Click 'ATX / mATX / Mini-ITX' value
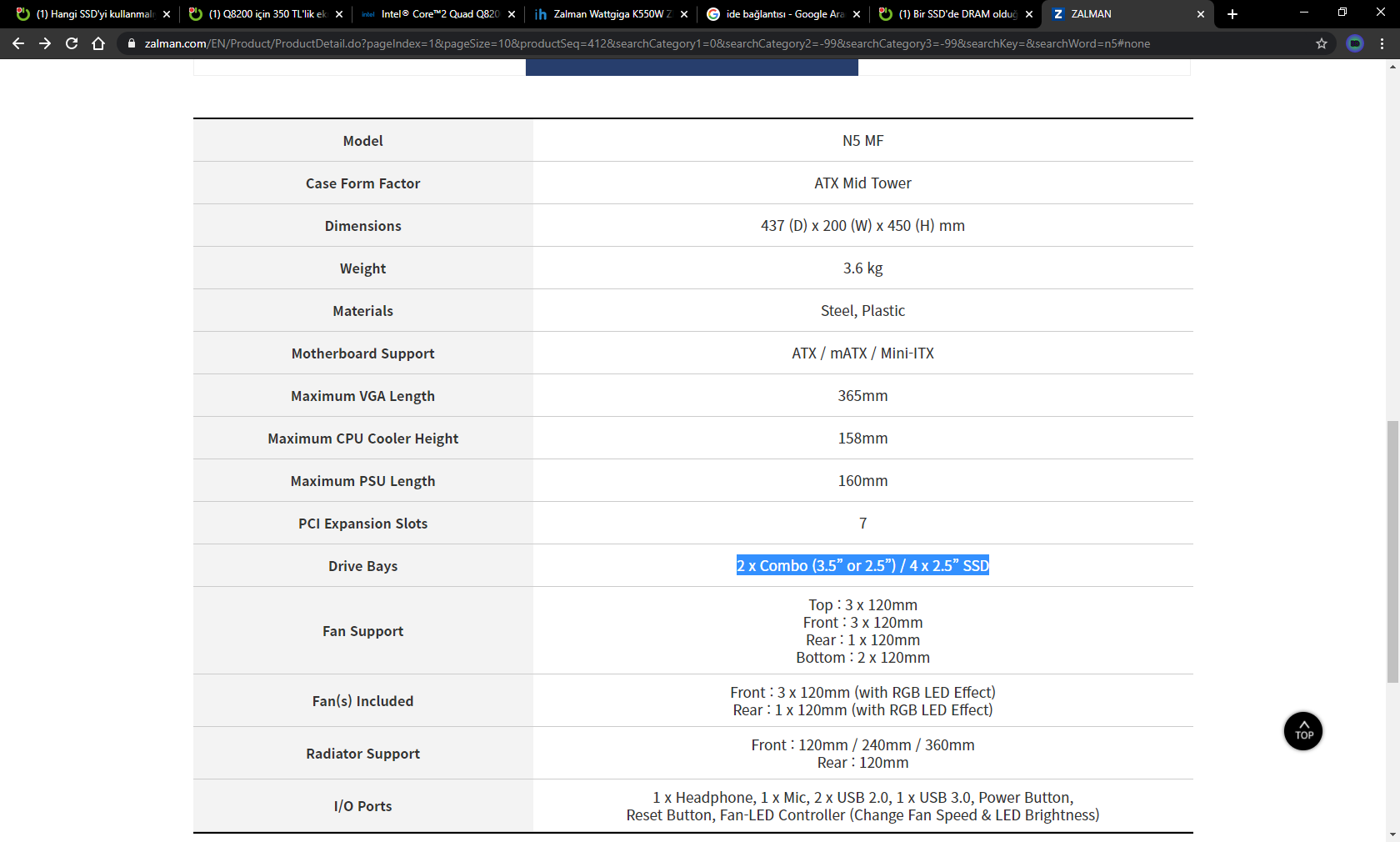The width and height of the screenshot is (1400, 842). pos(862,353)
